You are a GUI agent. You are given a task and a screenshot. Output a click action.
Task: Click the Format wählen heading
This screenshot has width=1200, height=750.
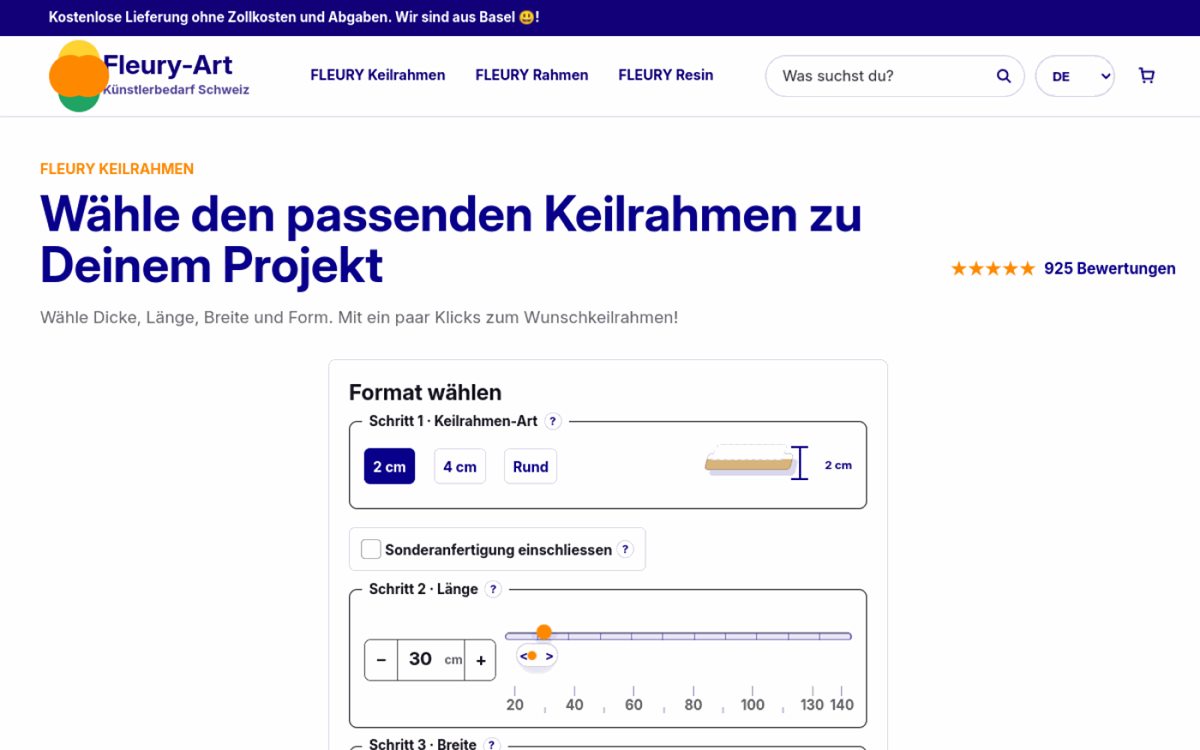[425, 393]
